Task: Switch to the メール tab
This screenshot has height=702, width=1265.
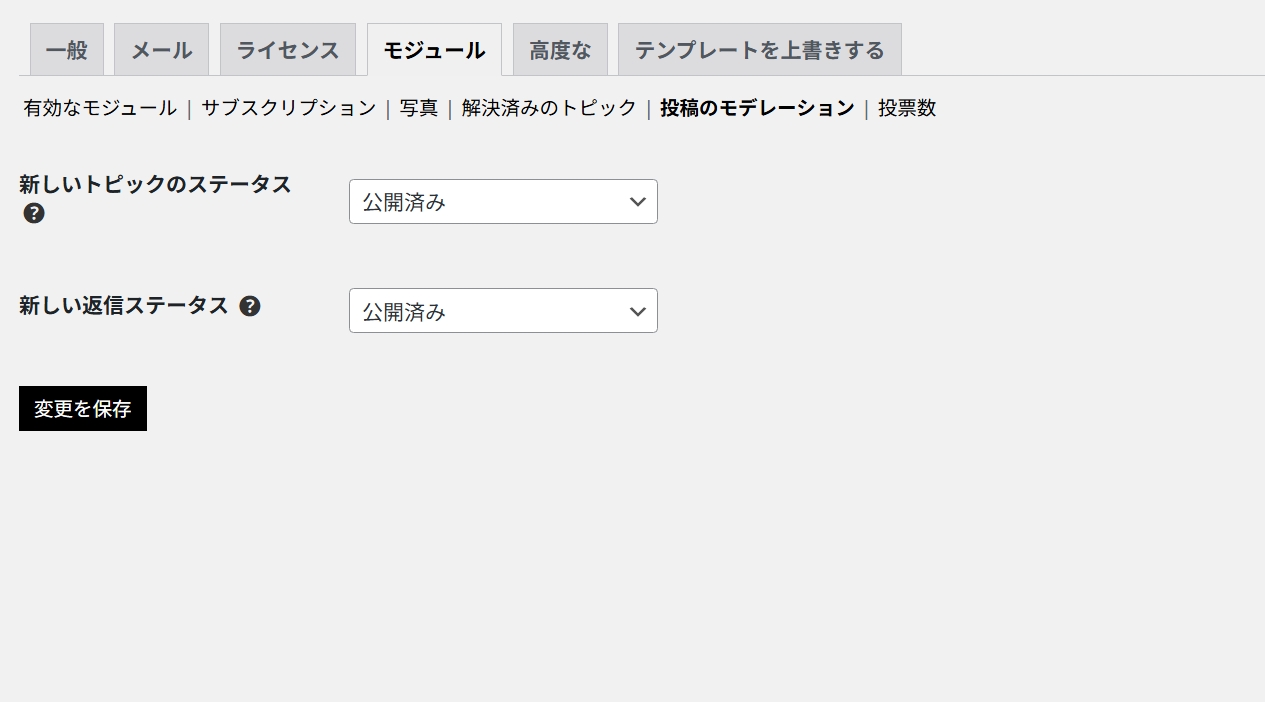Action: coord(161,50)
